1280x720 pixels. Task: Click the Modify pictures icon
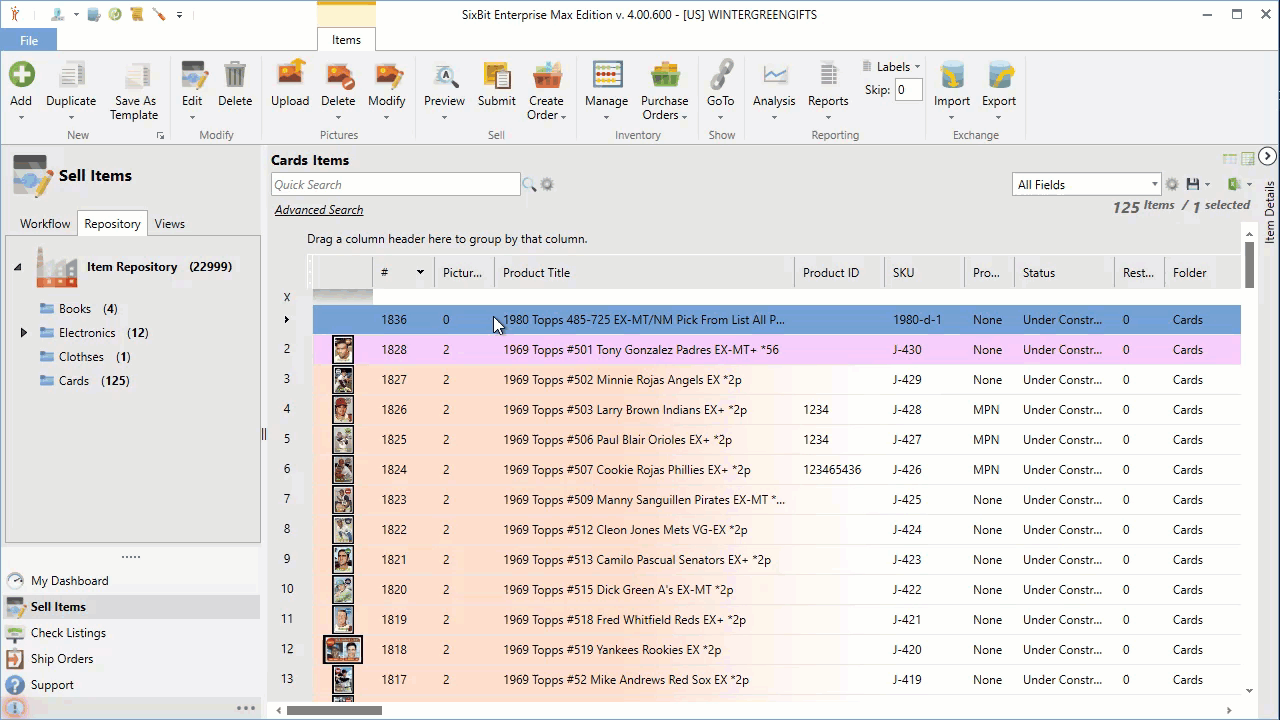pyautogui.click(x=387, y=75)
